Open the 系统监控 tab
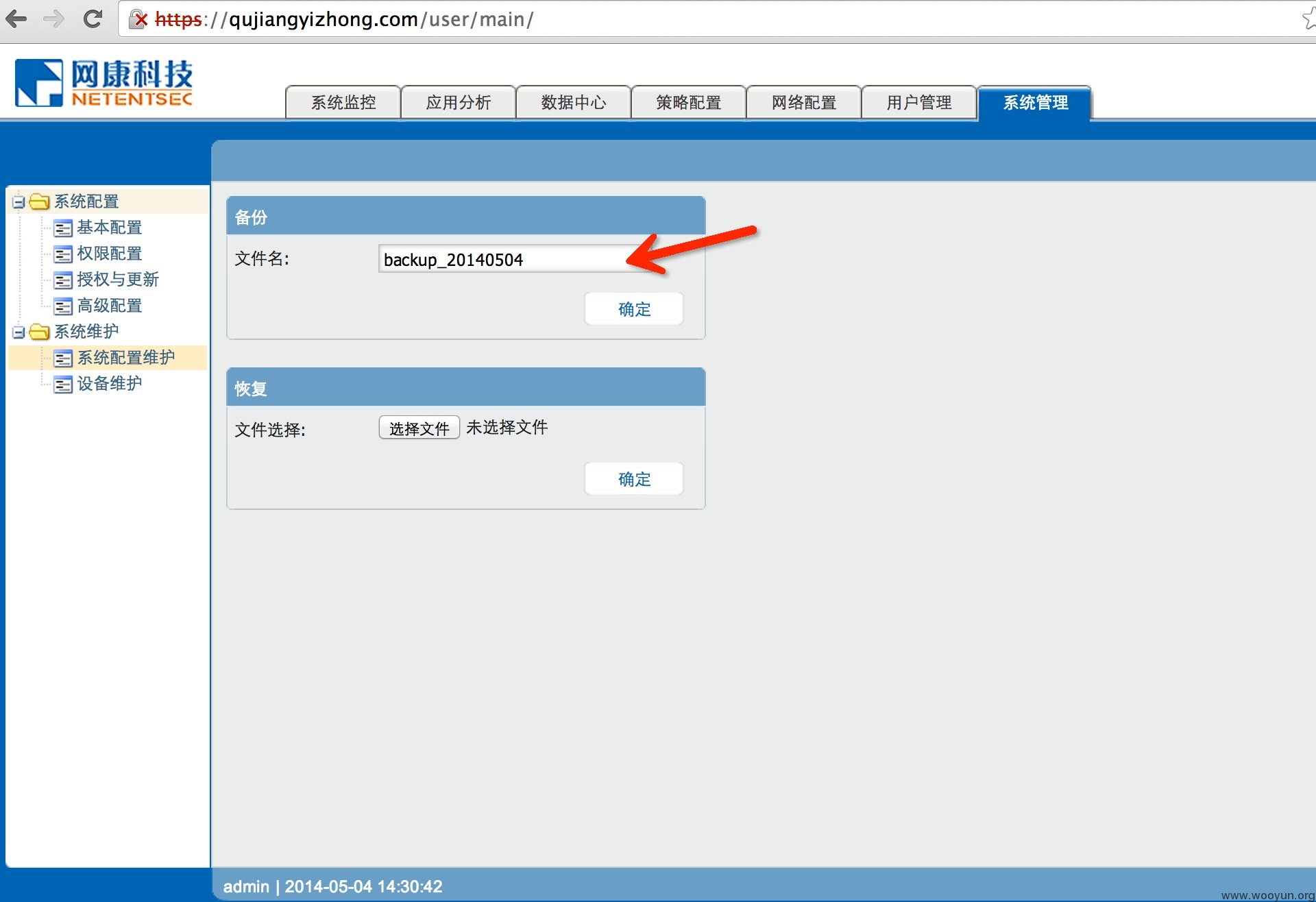This screenshot has height=902, width=1316. (x=343, y=103)
